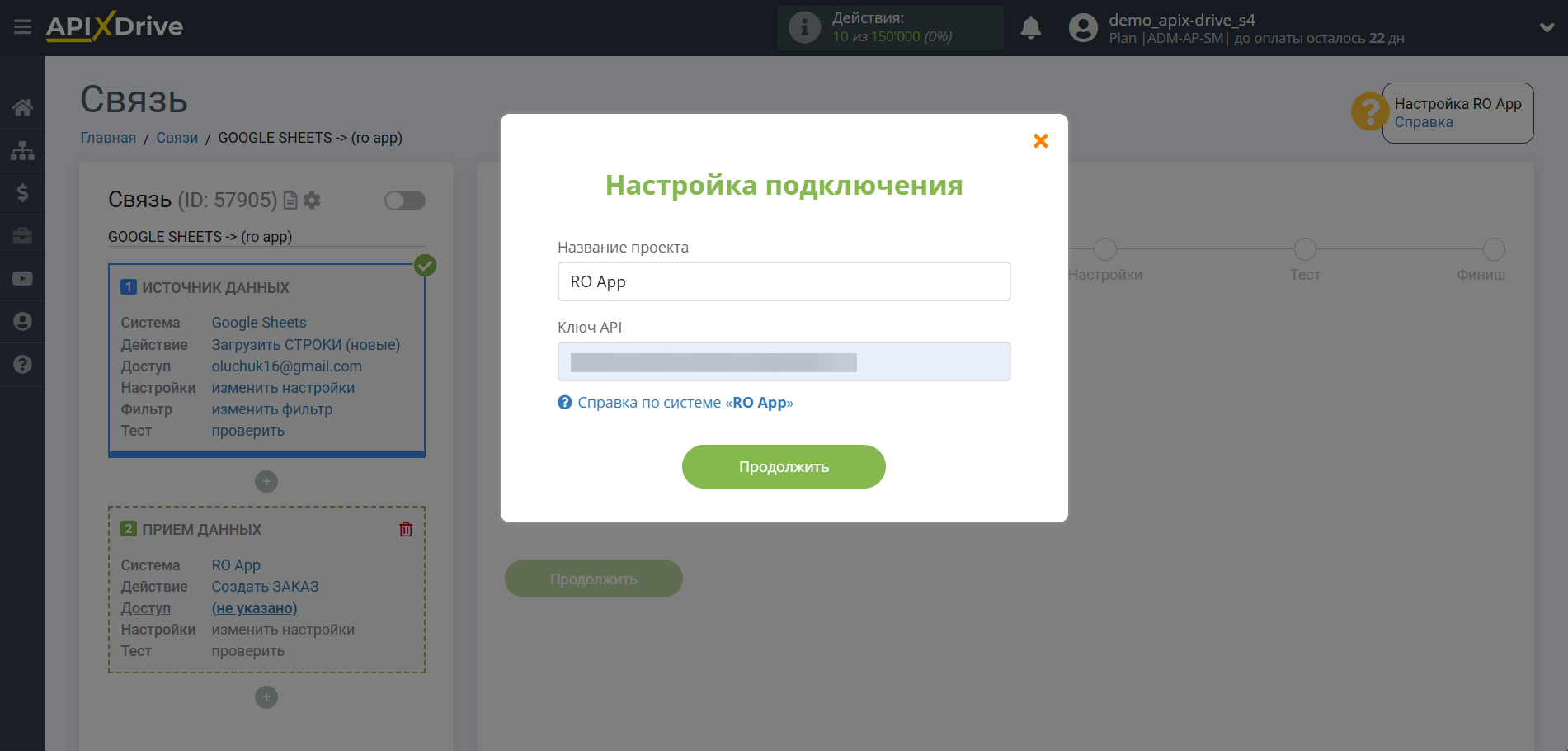Viewport: 1568px width, 751px height.
Task: Open the YouTube icon in sidebar
Action: pos(22,278)
